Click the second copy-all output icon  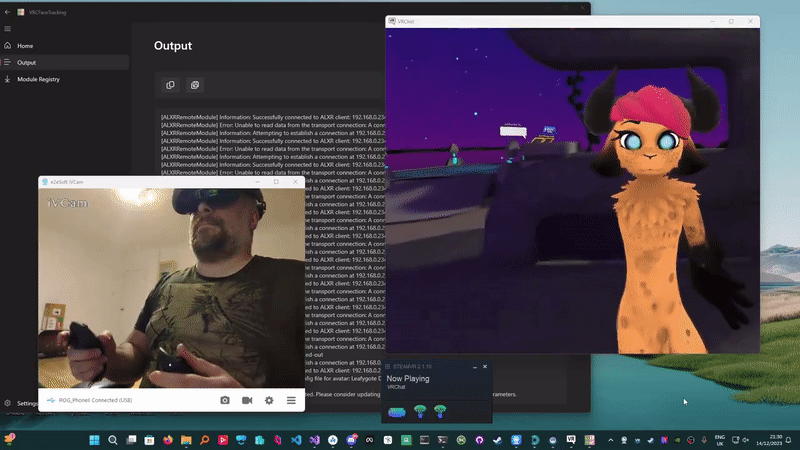tap(194, 85)
